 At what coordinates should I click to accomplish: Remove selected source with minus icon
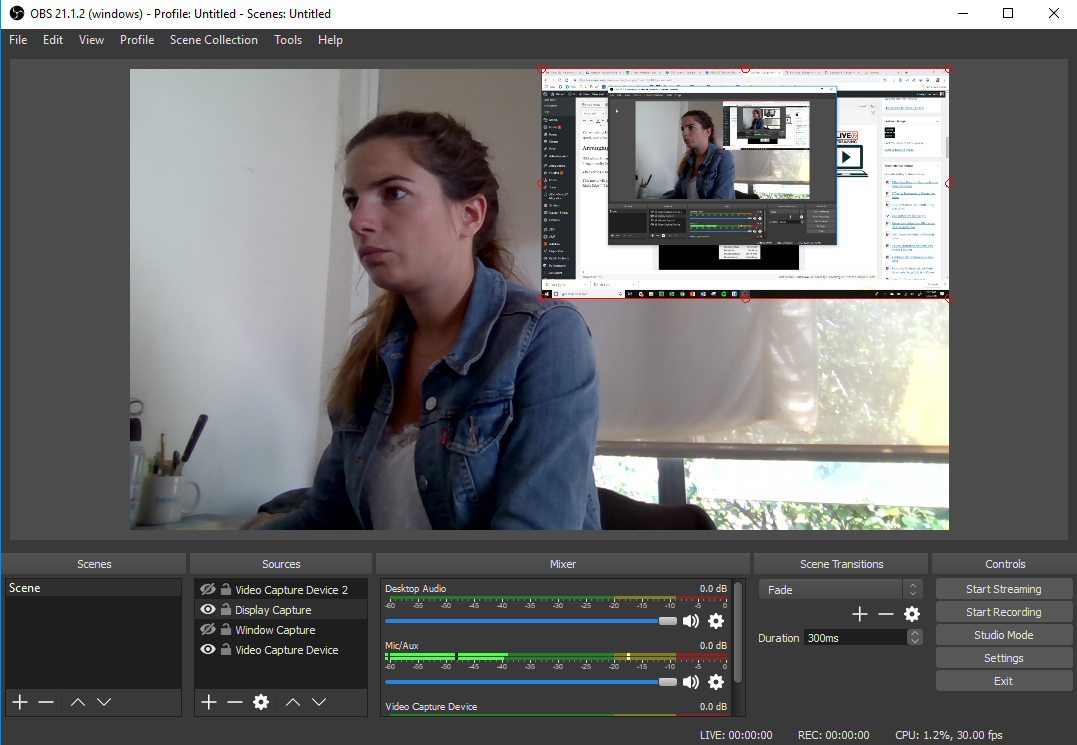point(235,702)
